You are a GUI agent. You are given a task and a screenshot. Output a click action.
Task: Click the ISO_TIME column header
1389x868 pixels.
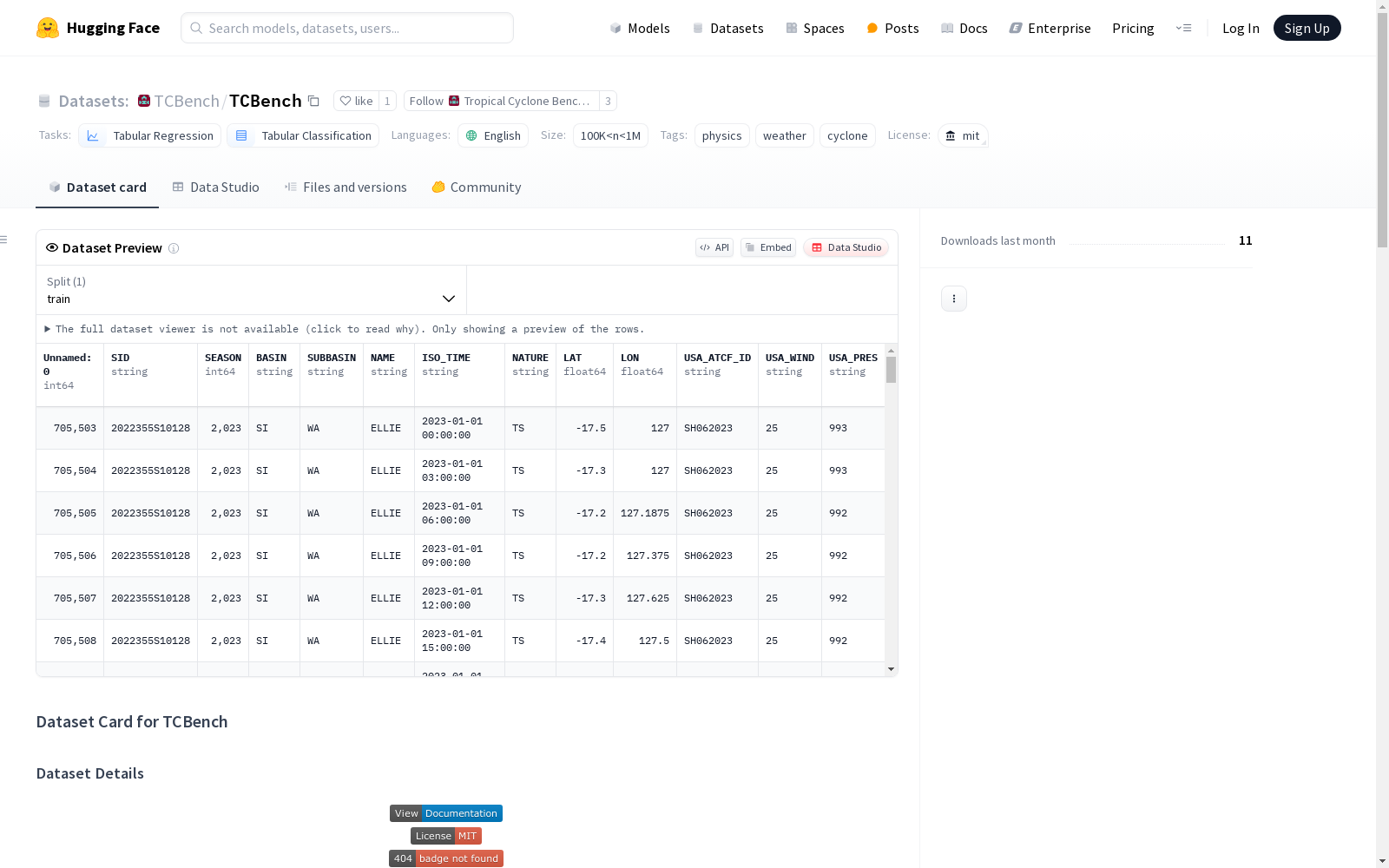tap(460, 375)
